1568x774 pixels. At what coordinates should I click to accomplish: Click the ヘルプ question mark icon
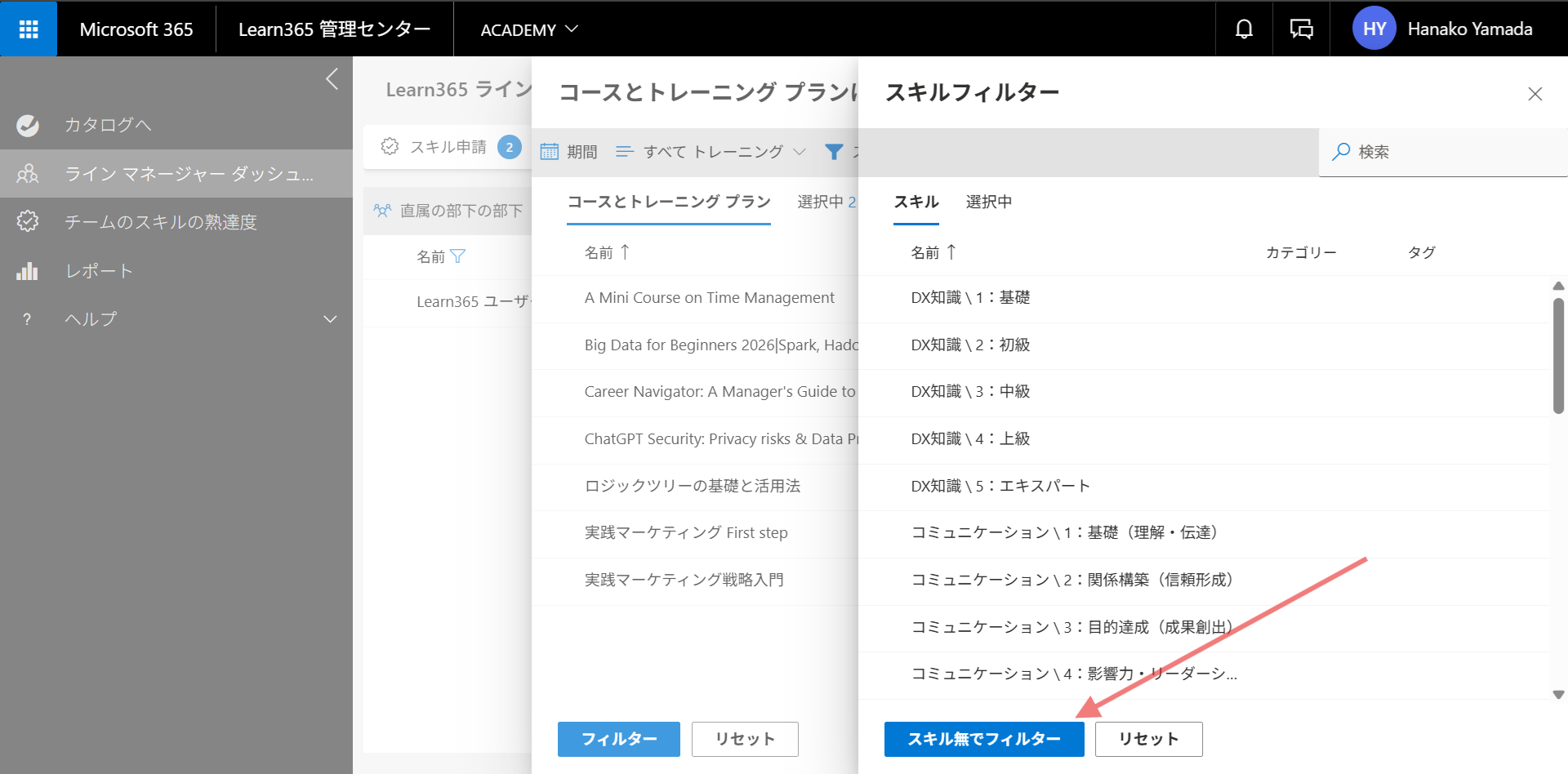coord(27,319)
